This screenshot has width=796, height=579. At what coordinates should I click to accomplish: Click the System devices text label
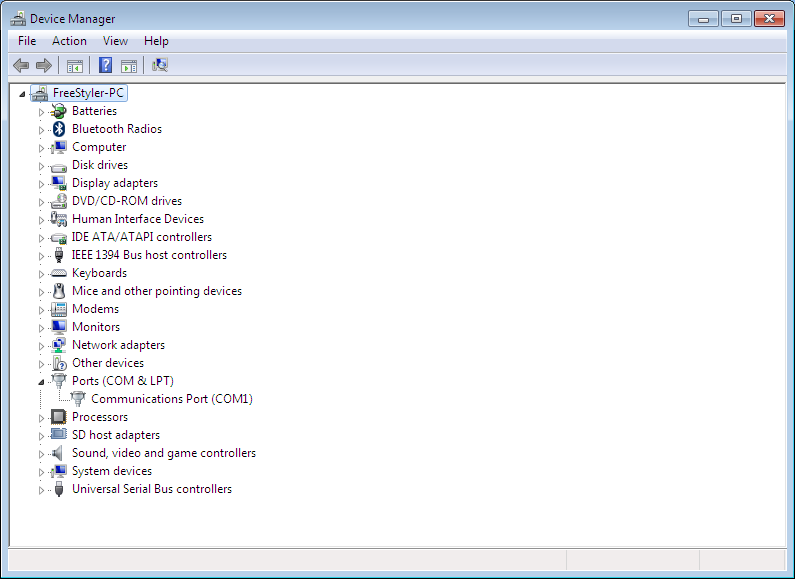point(112,471)
